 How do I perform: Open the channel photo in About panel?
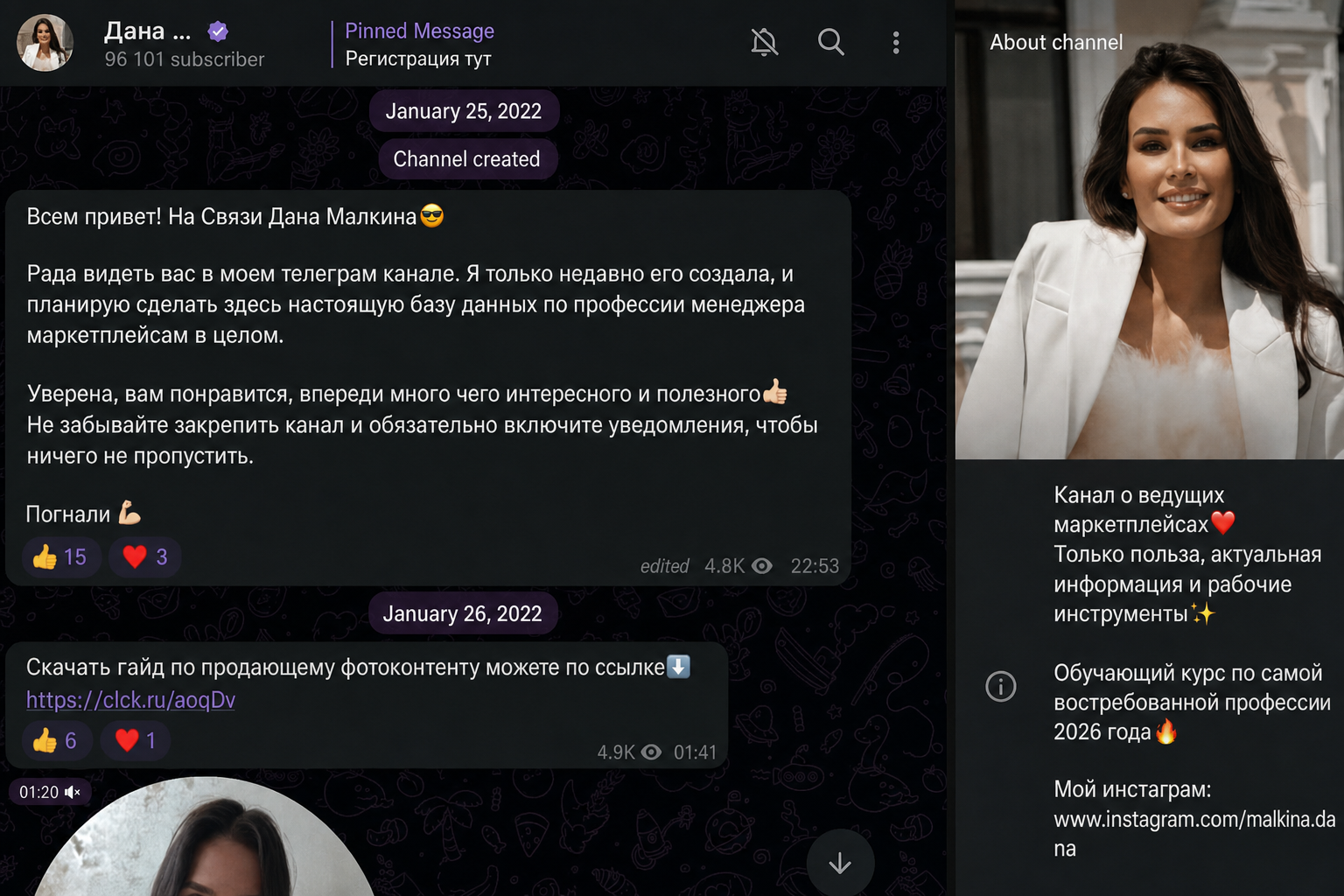(1149, 229)
